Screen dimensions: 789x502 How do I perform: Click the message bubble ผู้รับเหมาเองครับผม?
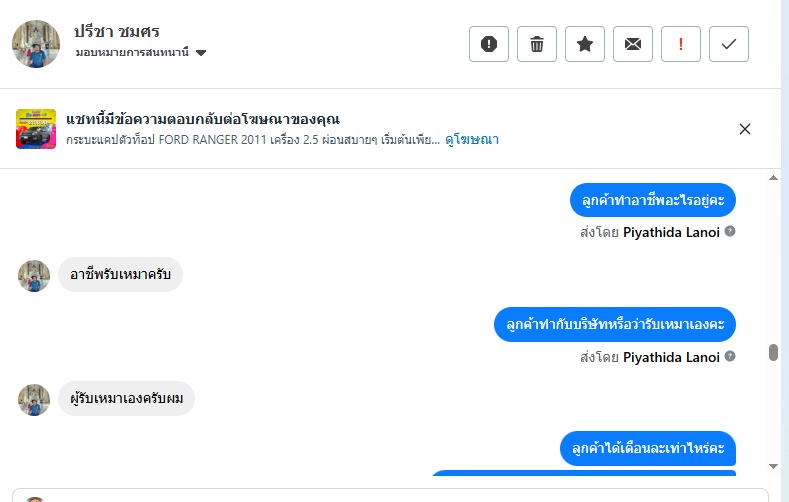click(x=126, y=399)
